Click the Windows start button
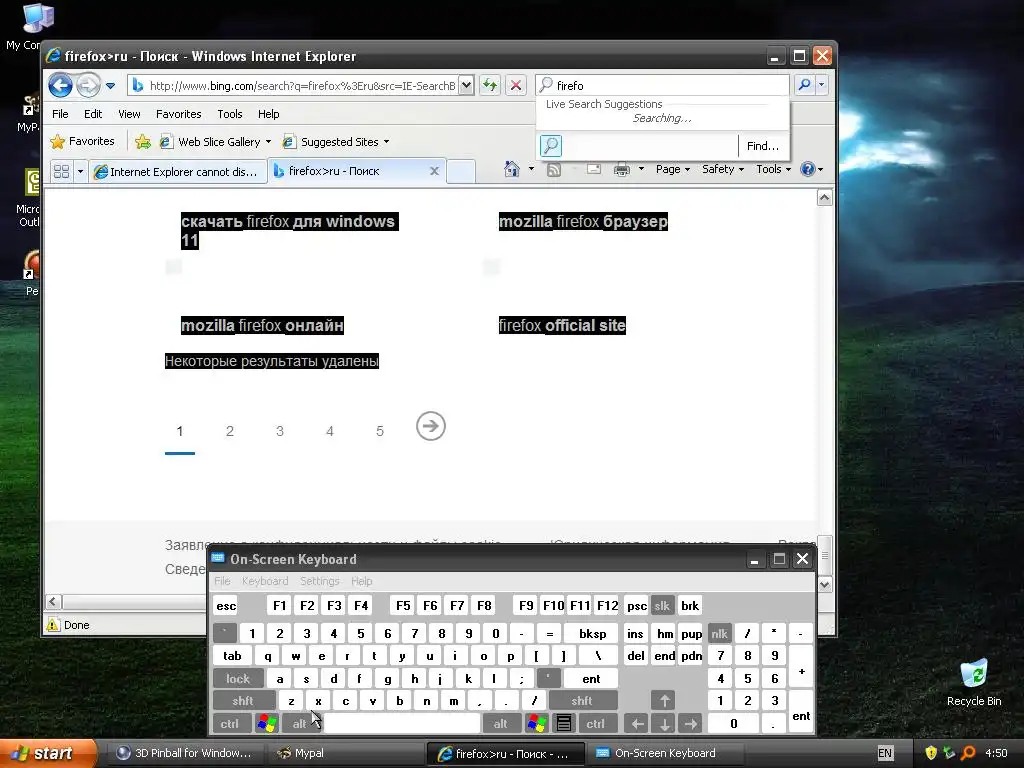Viewport: 1024px width, 768px height. point(48,754)
